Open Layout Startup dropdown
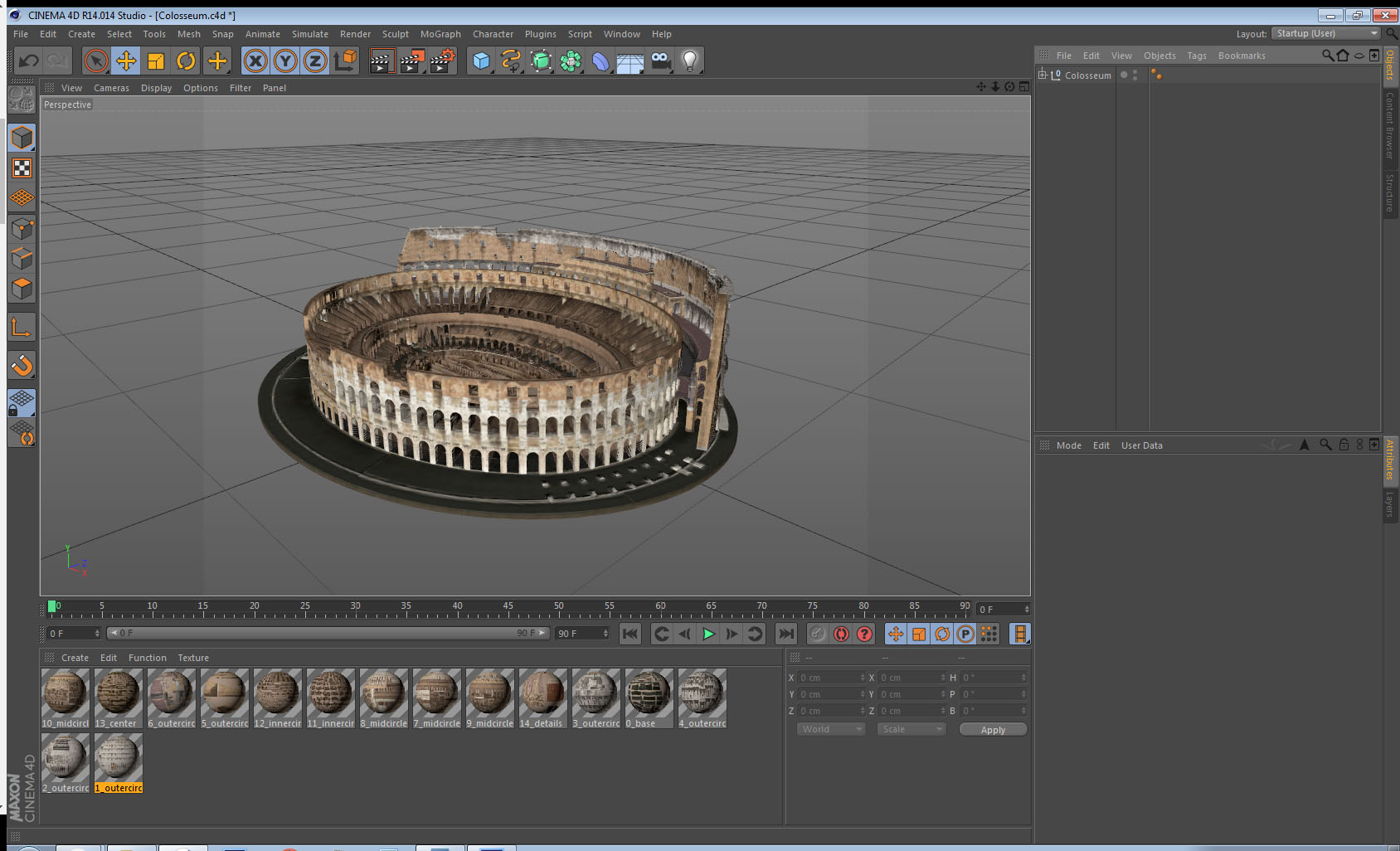This screenshot has width=1400, height=851. point(1326,33)
